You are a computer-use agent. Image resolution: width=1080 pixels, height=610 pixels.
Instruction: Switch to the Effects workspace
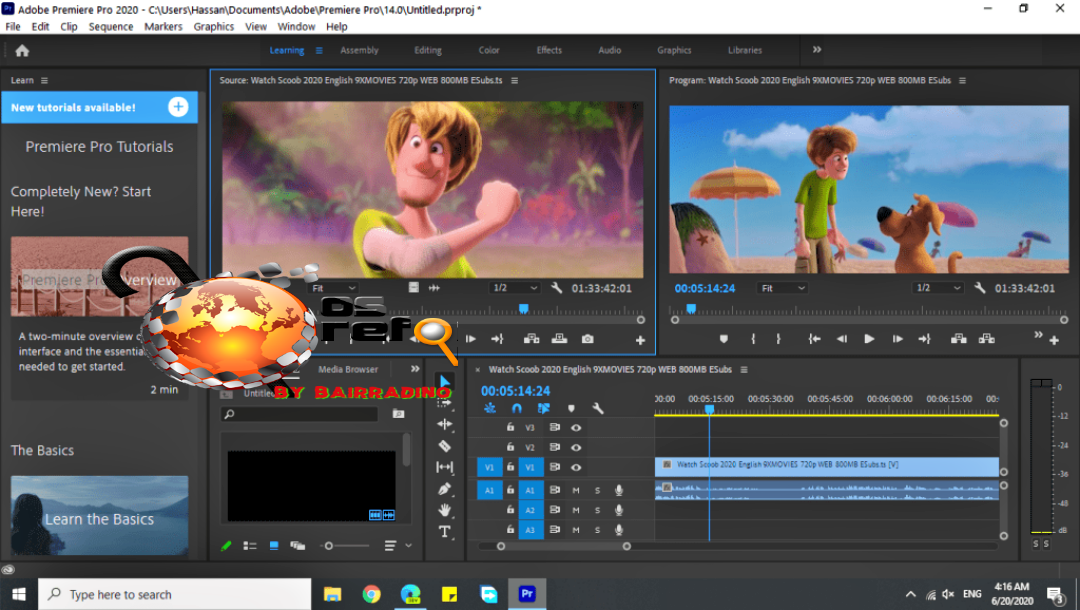tap(549, 50)
